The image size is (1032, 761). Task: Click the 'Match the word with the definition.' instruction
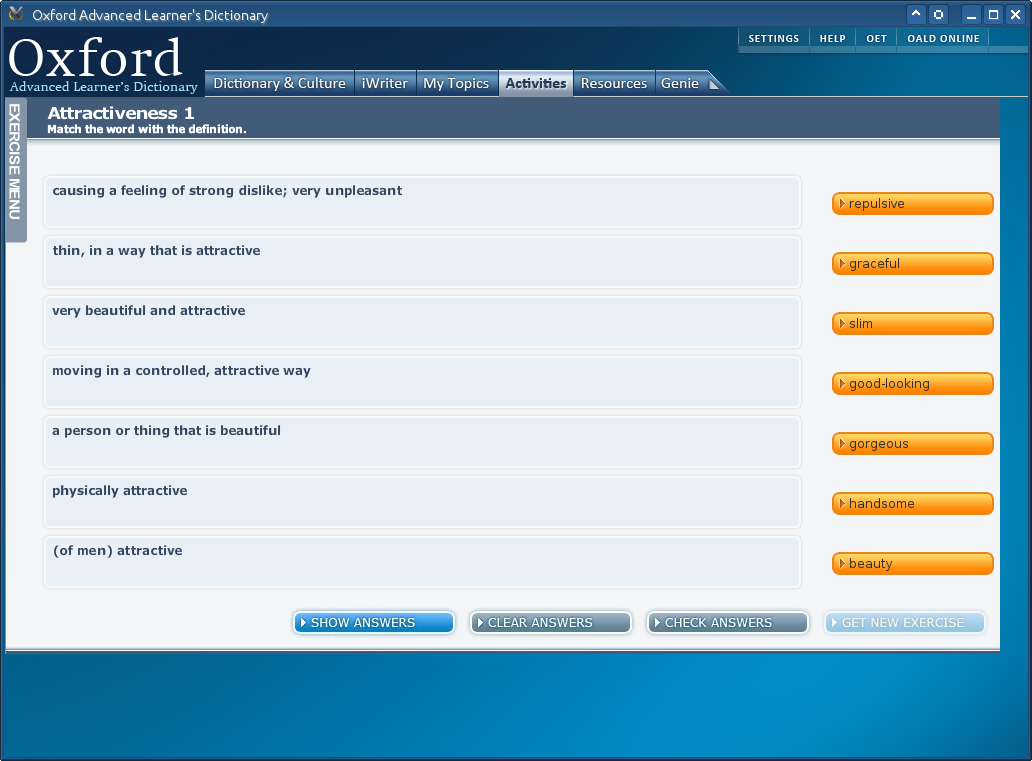tap(147, 130)
